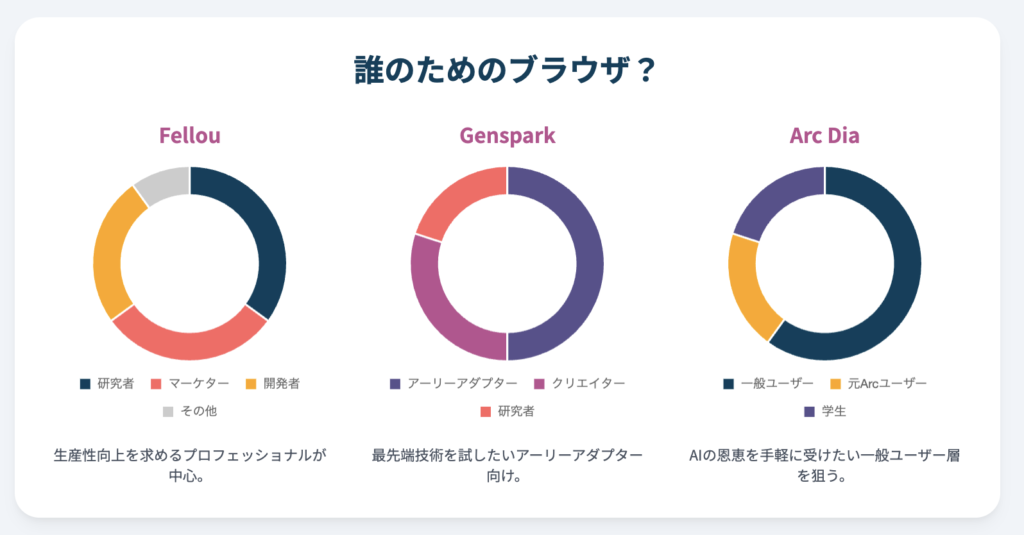Click the クリエイター legend swatch

click(x=541, y=384)
